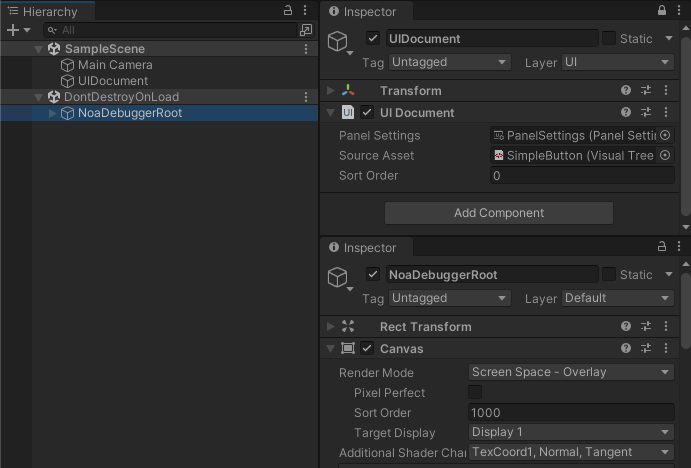
Task: Click the Hierarchy panel lock icon
Action: tap(288, 10)
